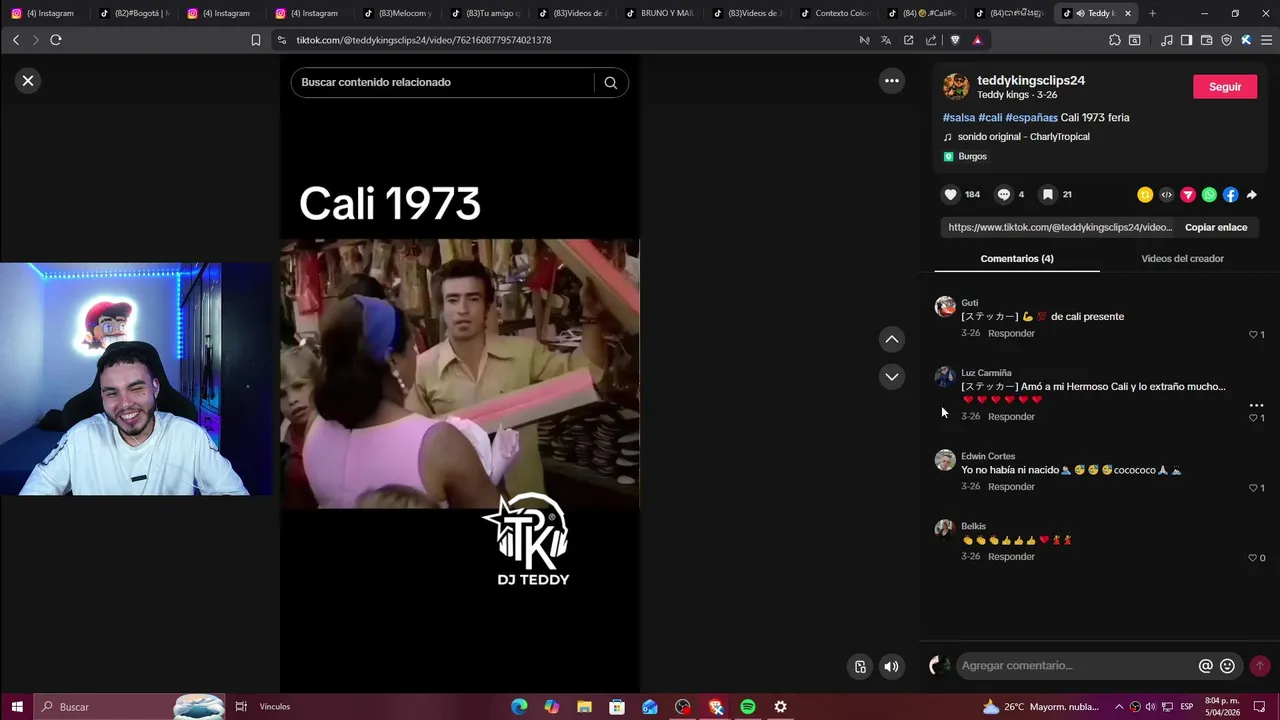Save the video with the bookmark icon
The height and width of the screenshot is (720, 1280).
tap(1047, 195)
